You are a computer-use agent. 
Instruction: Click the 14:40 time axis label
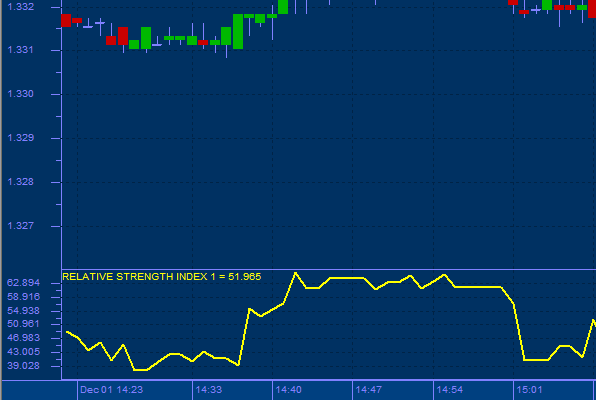click(x=288, y=390)
